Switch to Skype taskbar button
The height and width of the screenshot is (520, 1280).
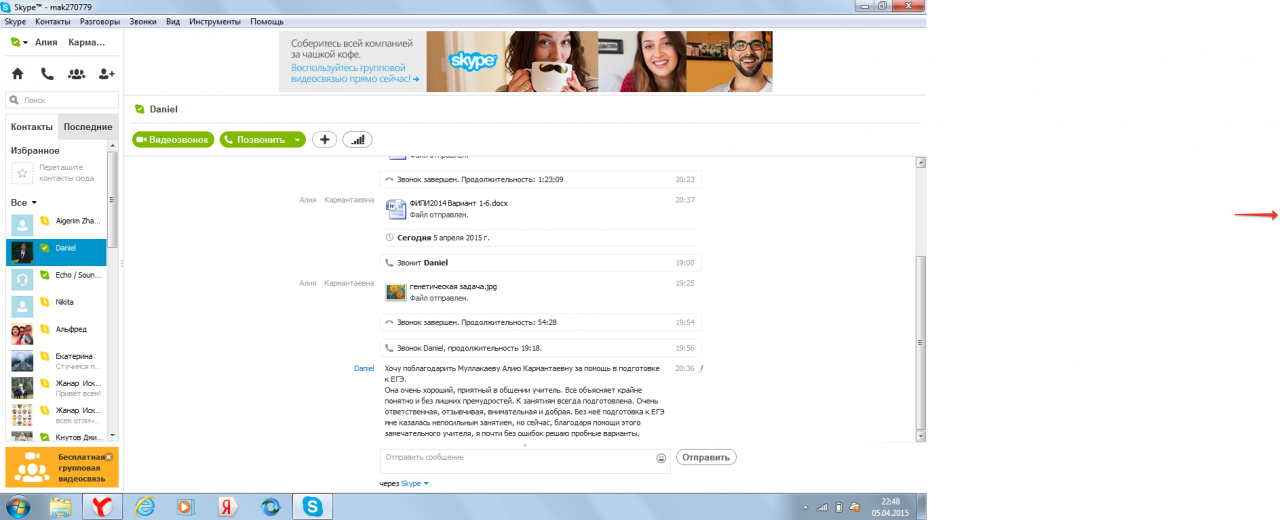(312, 506)
